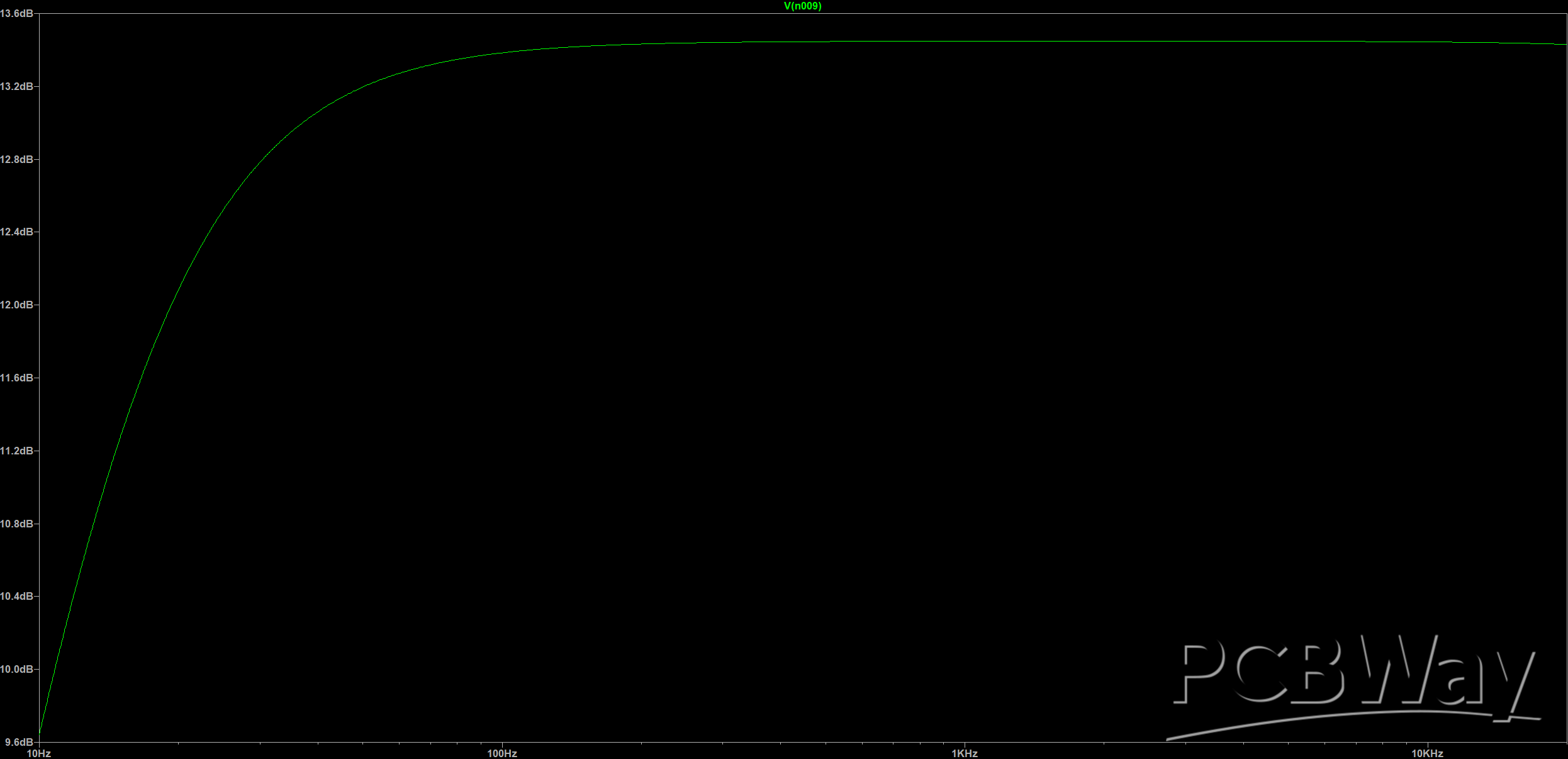Click the 13.2dB vertical axis label
Screen dimensions: 1568x759
pos(16,86)
